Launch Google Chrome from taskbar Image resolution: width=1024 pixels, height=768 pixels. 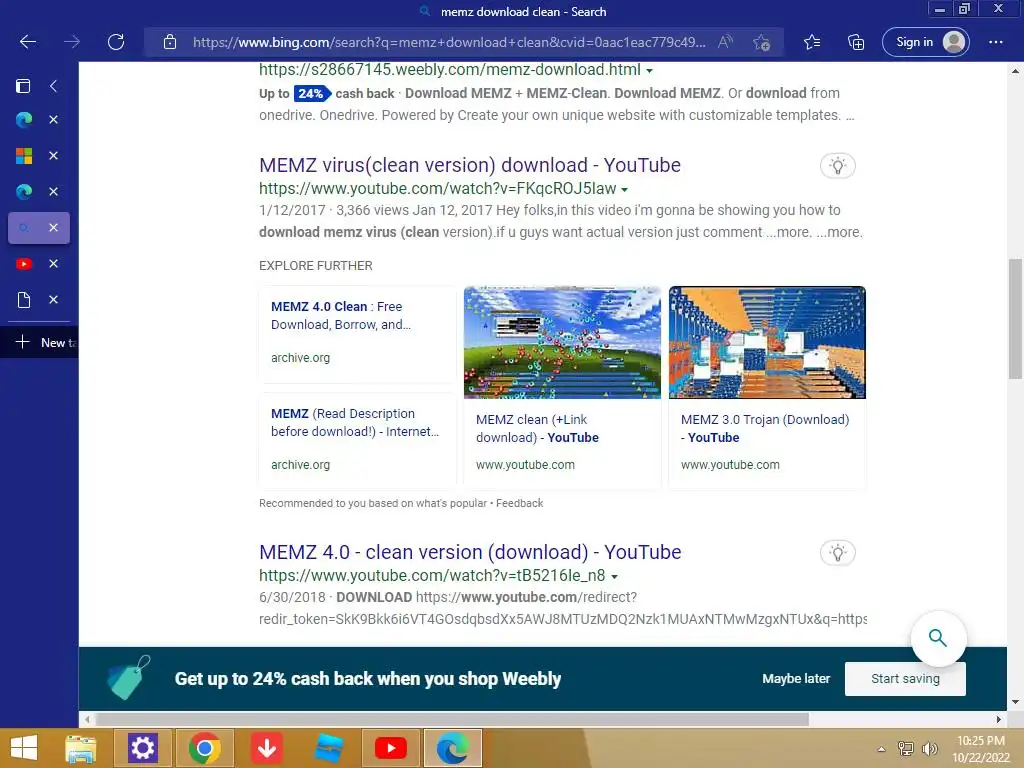(204, 748)
